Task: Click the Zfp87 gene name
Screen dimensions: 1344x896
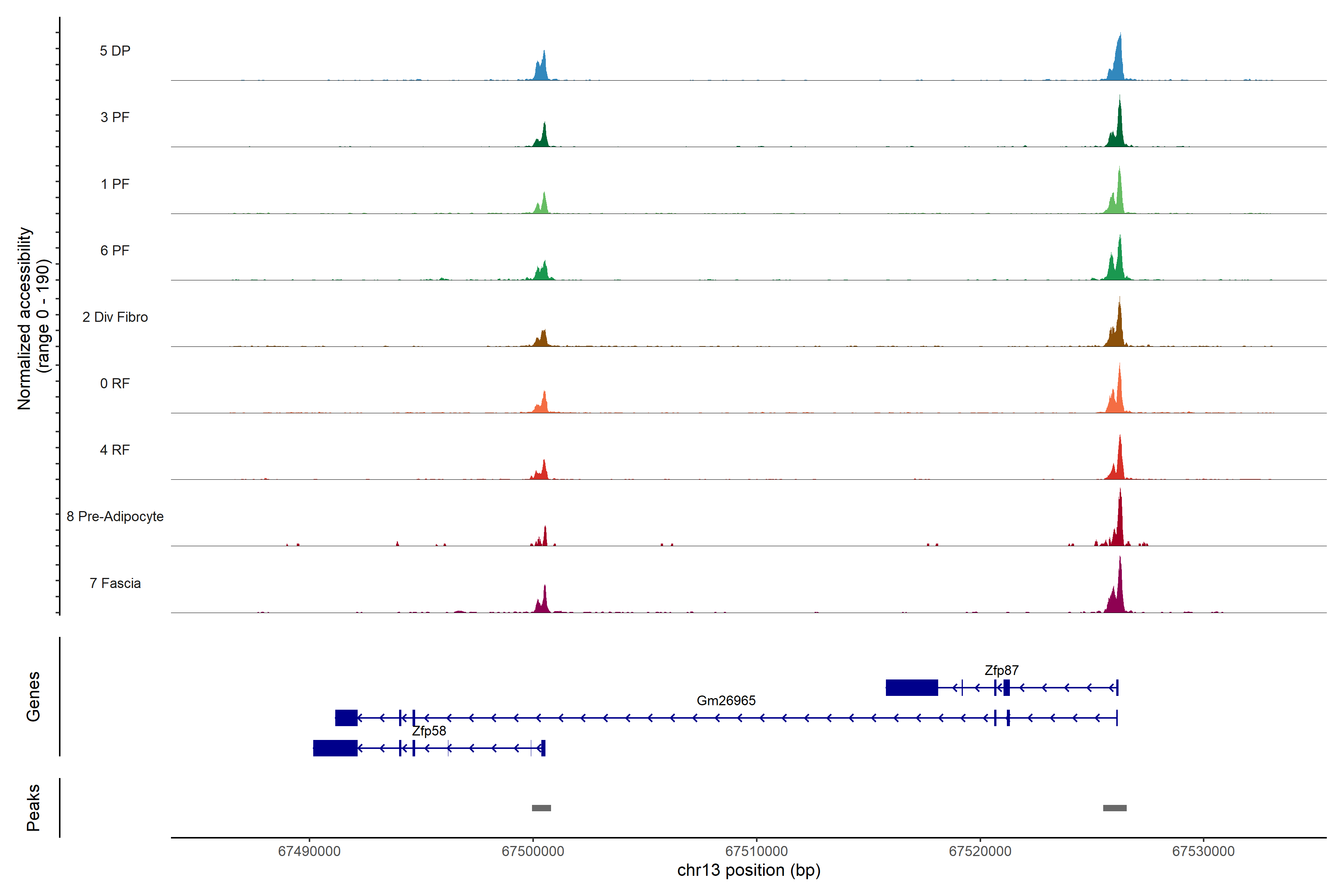Action: click(1001, 670)
